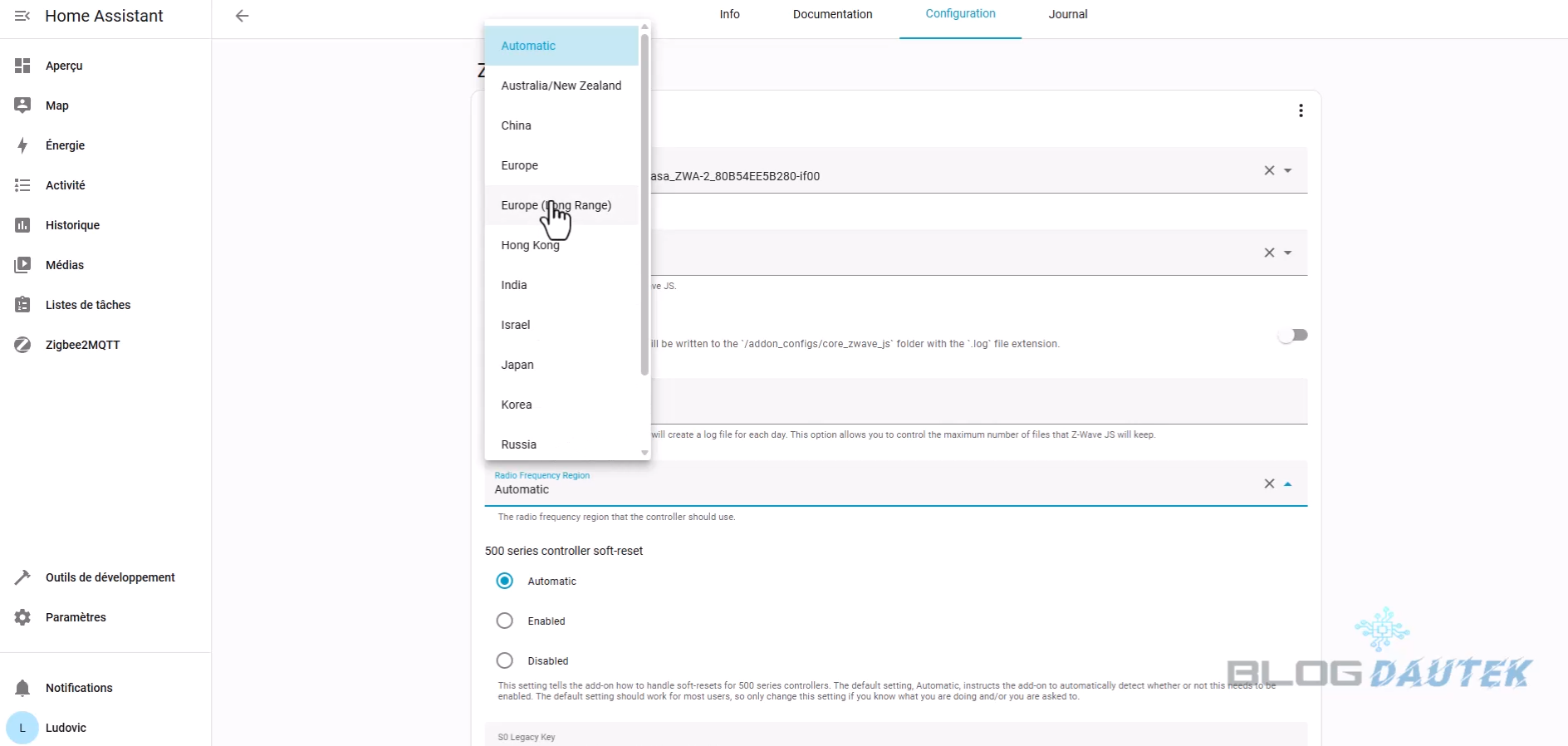Screen dimensions: 1568x746
Task: Expand the device path dropdown arrow
Action: click(x=1288, y=170)
